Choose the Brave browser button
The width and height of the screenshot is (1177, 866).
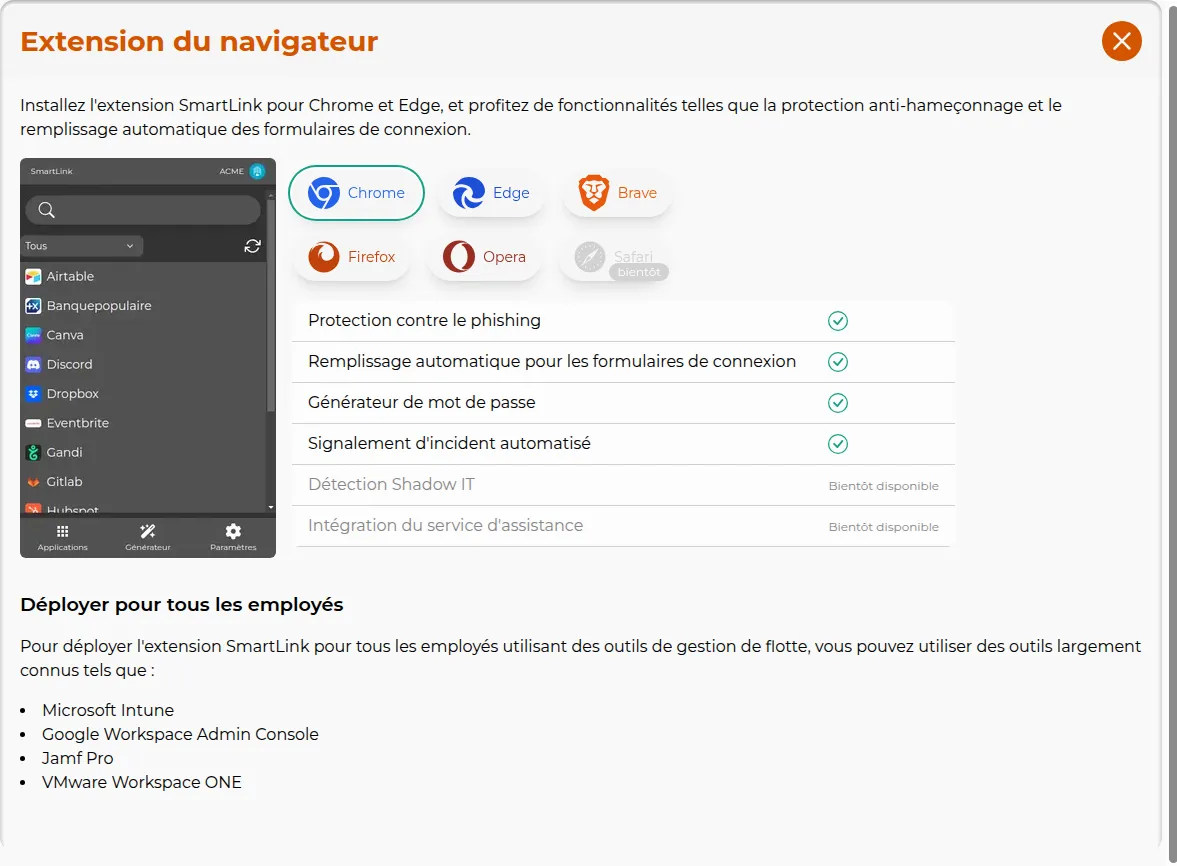point(617,192)
